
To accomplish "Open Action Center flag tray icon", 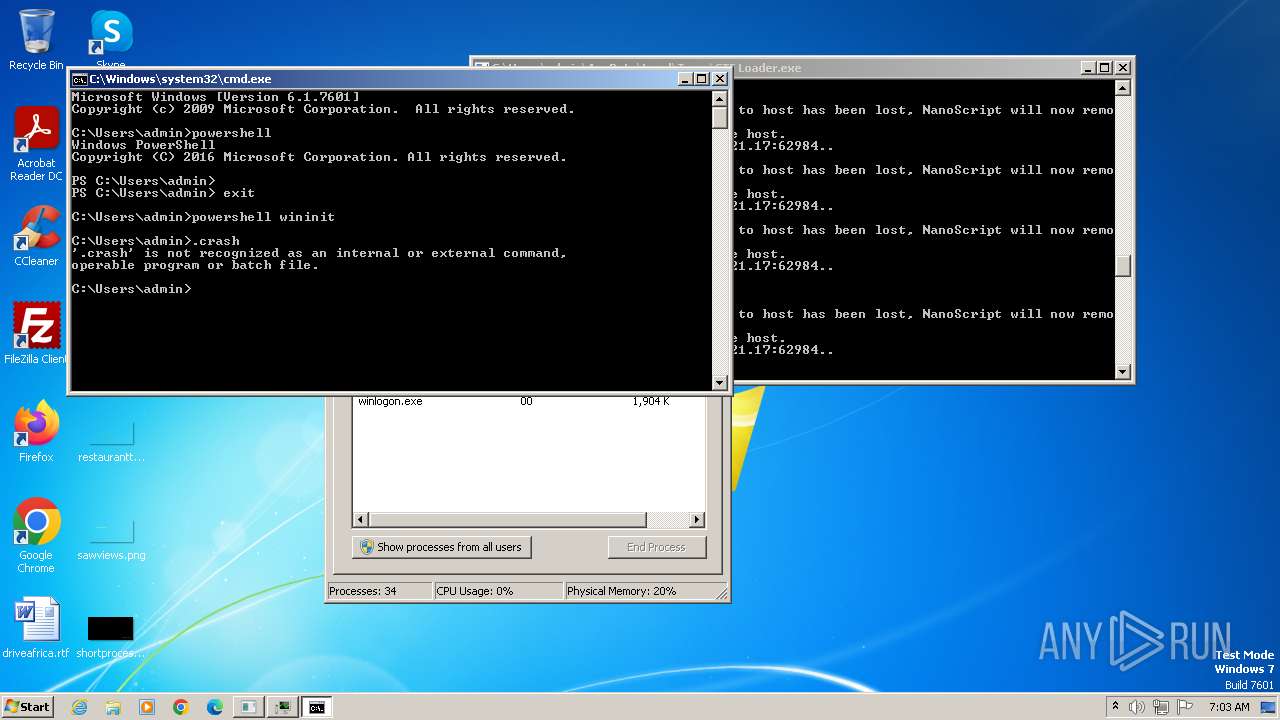I will pos(1185,707).
